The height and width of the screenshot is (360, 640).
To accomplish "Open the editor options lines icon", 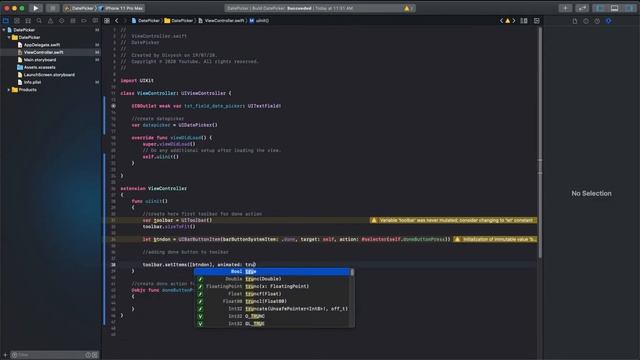I will (x=524, y=20).
